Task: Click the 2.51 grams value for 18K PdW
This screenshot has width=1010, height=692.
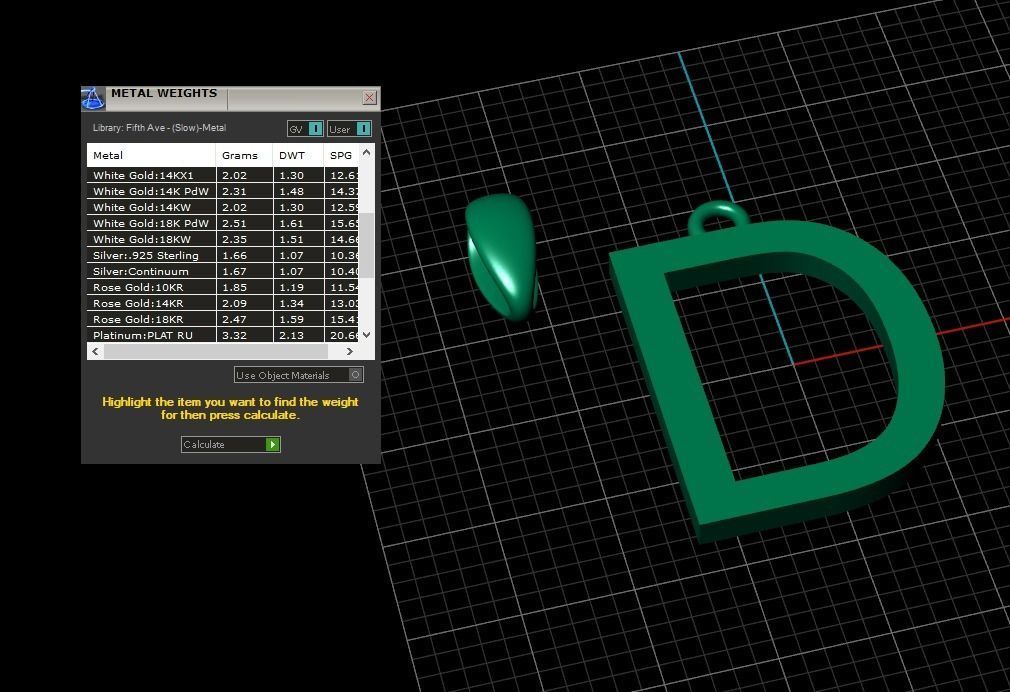Action: tap(234, 224)
